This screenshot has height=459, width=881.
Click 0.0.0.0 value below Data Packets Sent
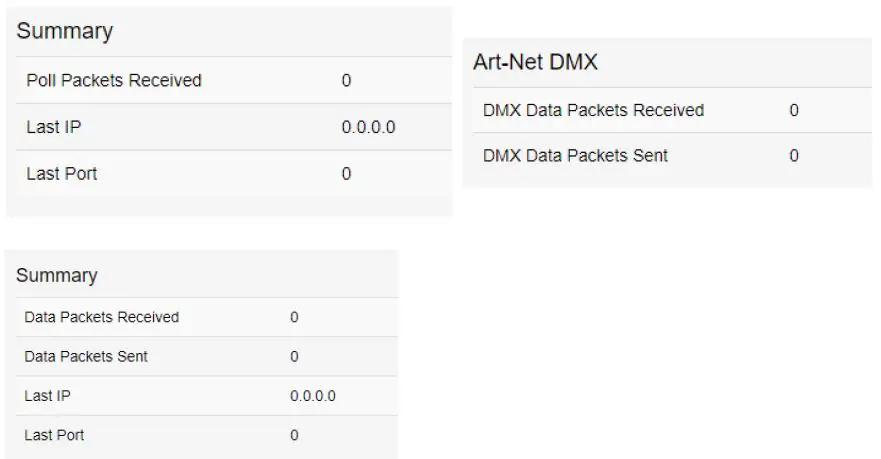(x=312, y=396)
